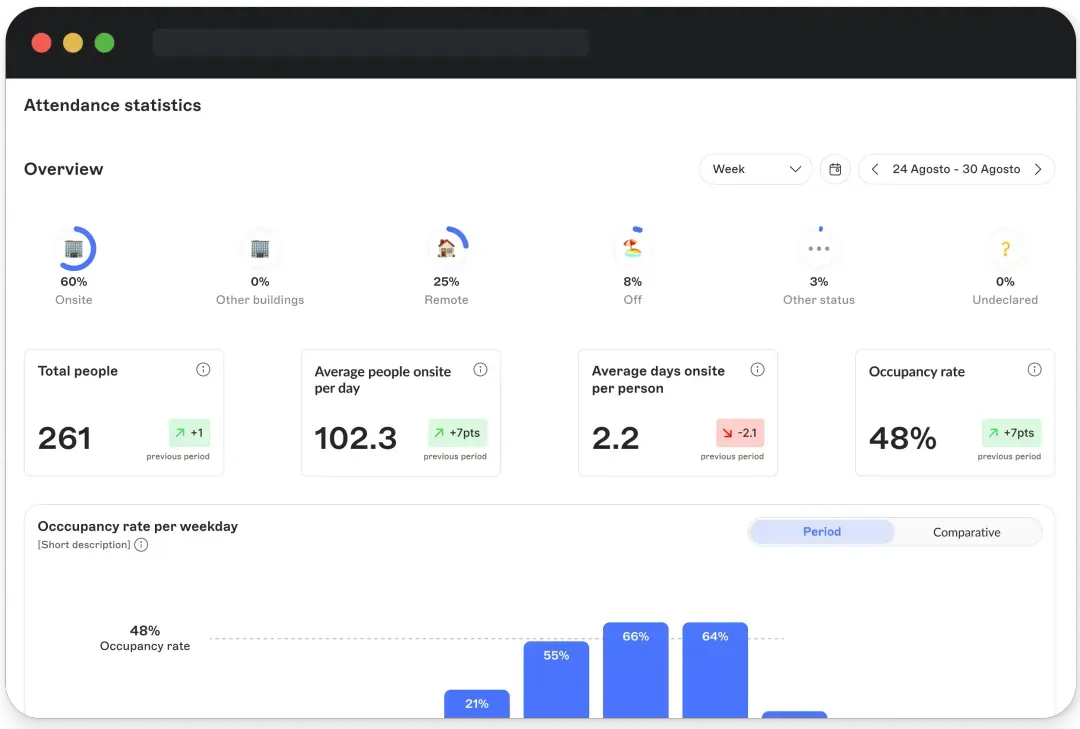Click the Other status three-dots icon

[819, 249]
